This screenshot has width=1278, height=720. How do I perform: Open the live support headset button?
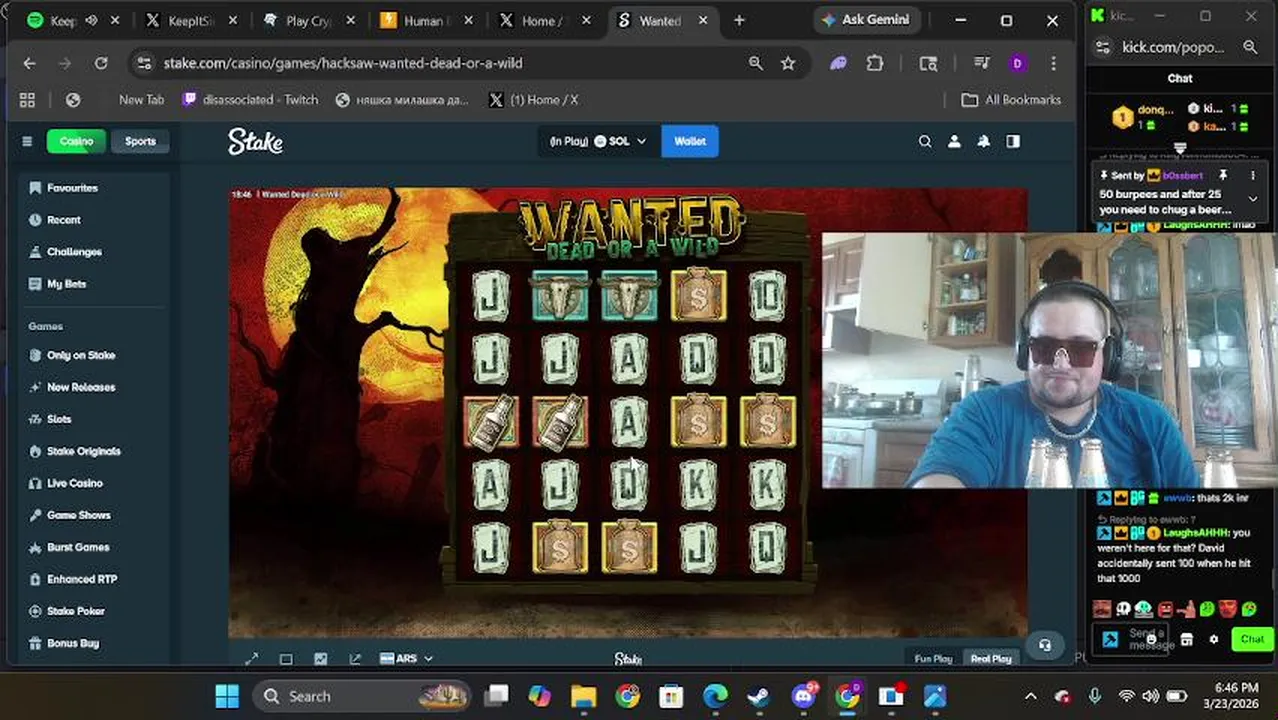pyautogui.click(x=1045, y=645)
